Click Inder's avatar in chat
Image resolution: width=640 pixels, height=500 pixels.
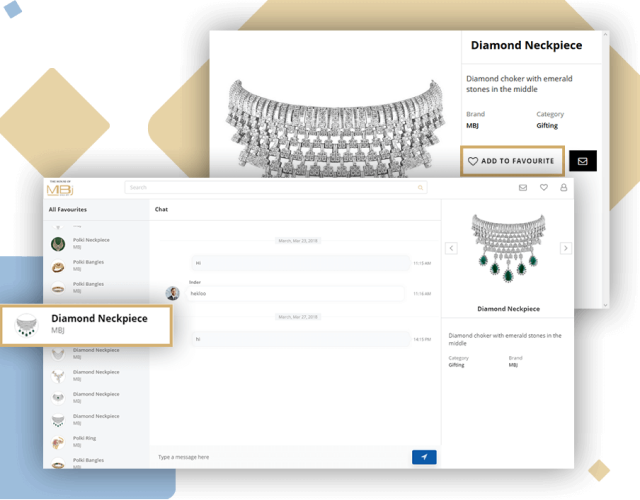pyautogui.click(x=172, y=293)
